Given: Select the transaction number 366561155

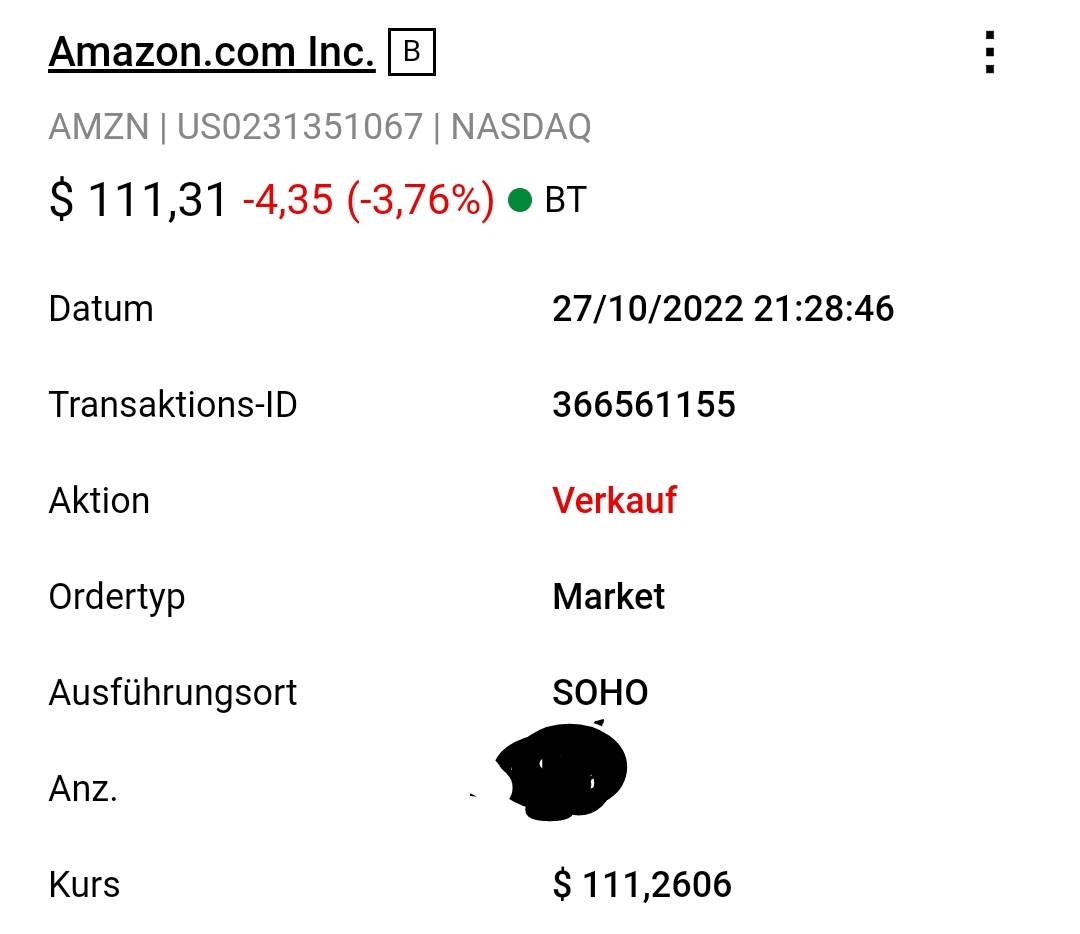Looking at the screenshot, I should pos(643,405).
